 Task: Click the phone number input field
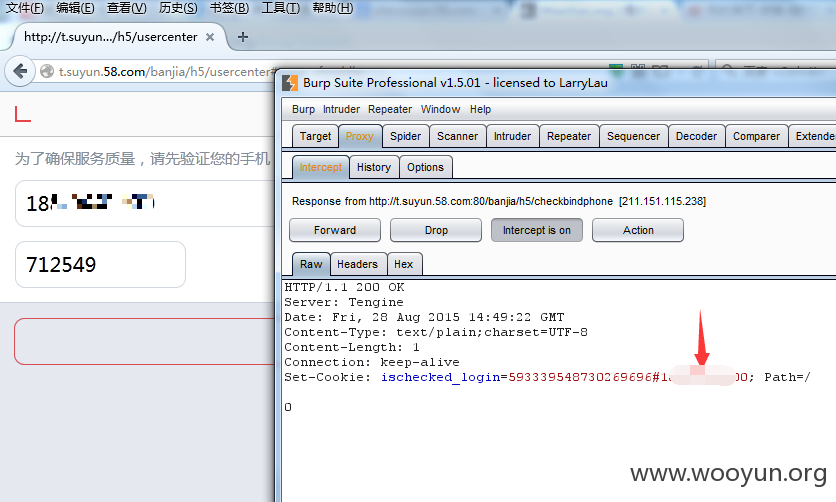tap(145, 204)
